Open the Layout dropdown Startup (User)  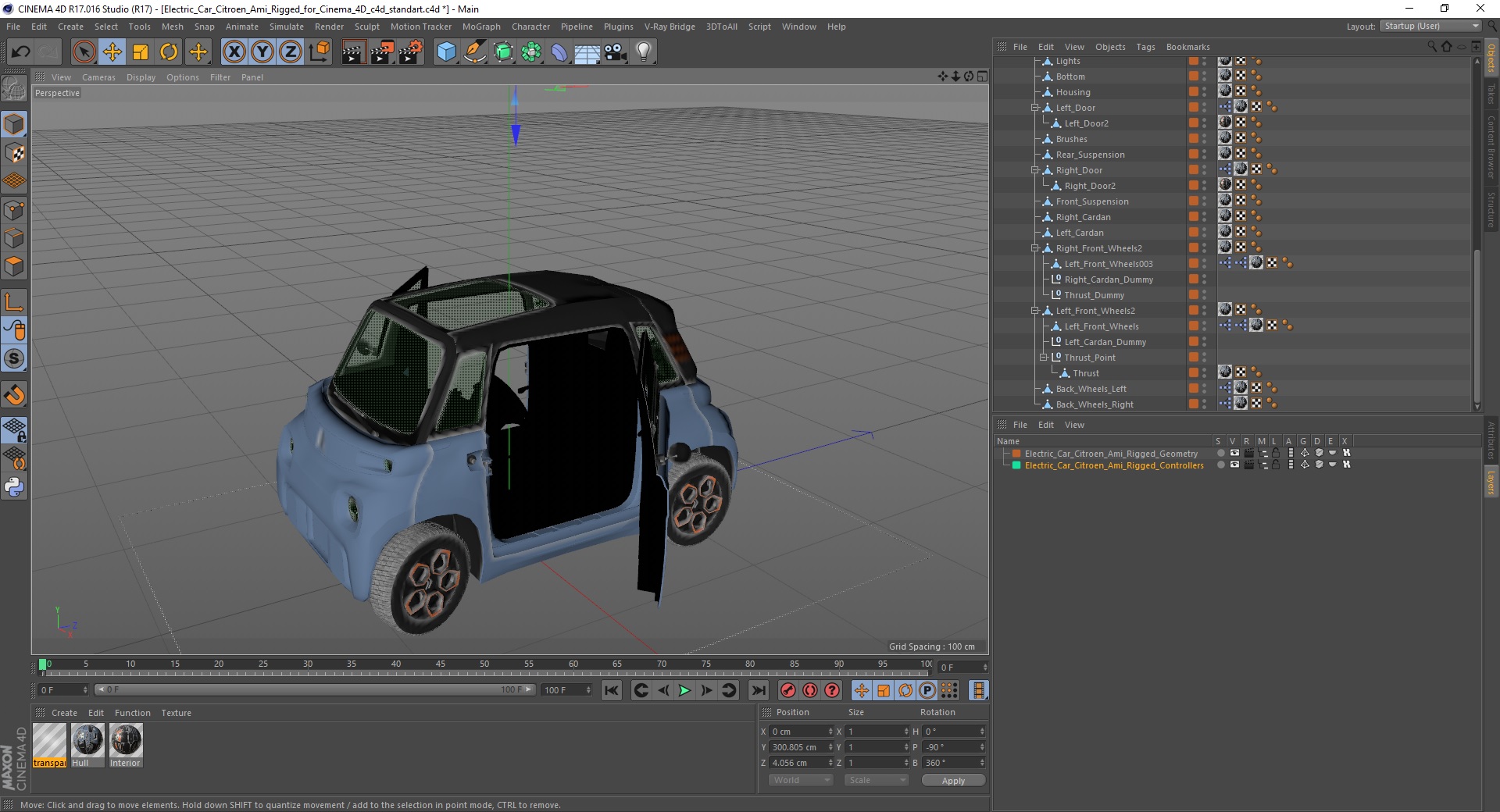click(1430, 26)
